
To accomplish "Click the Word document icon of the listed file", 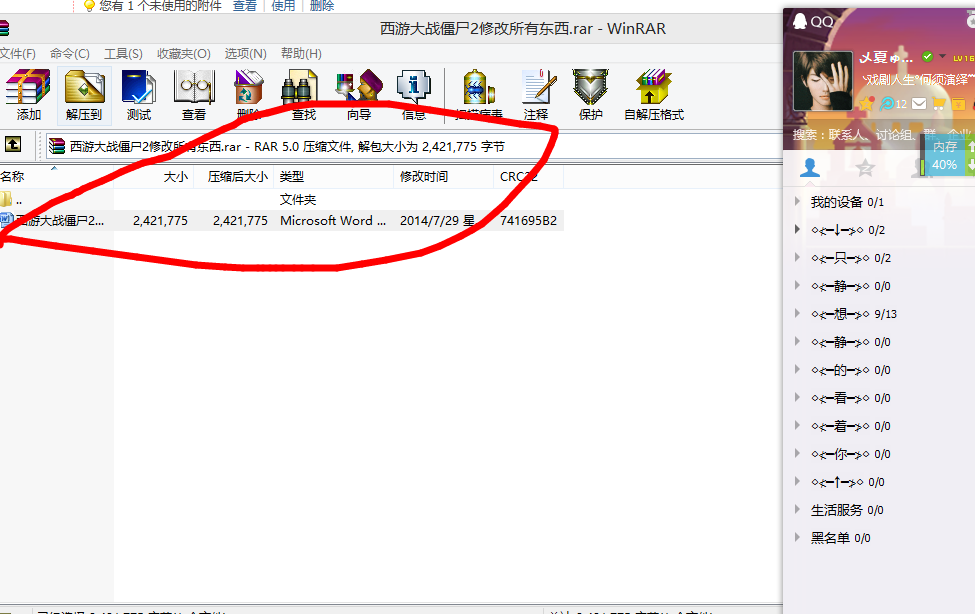I will [6, 220].
